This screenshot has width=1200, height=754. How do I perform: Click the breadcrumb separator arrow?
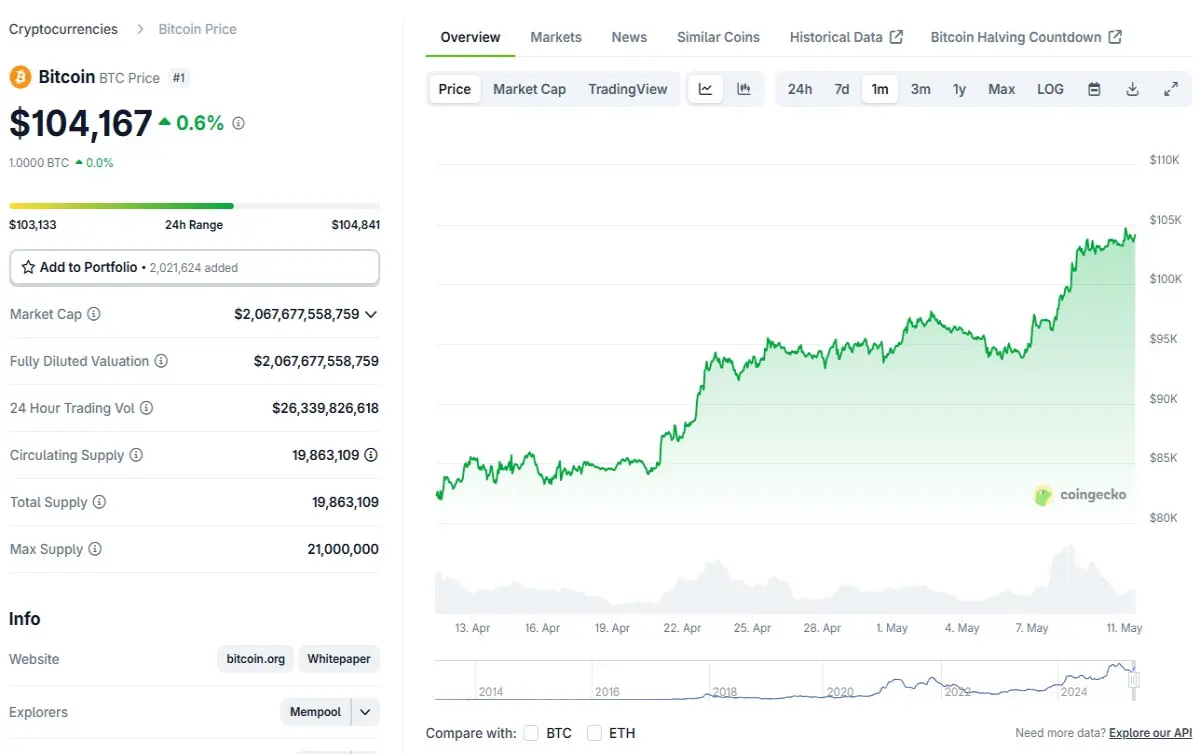(138, 29)
